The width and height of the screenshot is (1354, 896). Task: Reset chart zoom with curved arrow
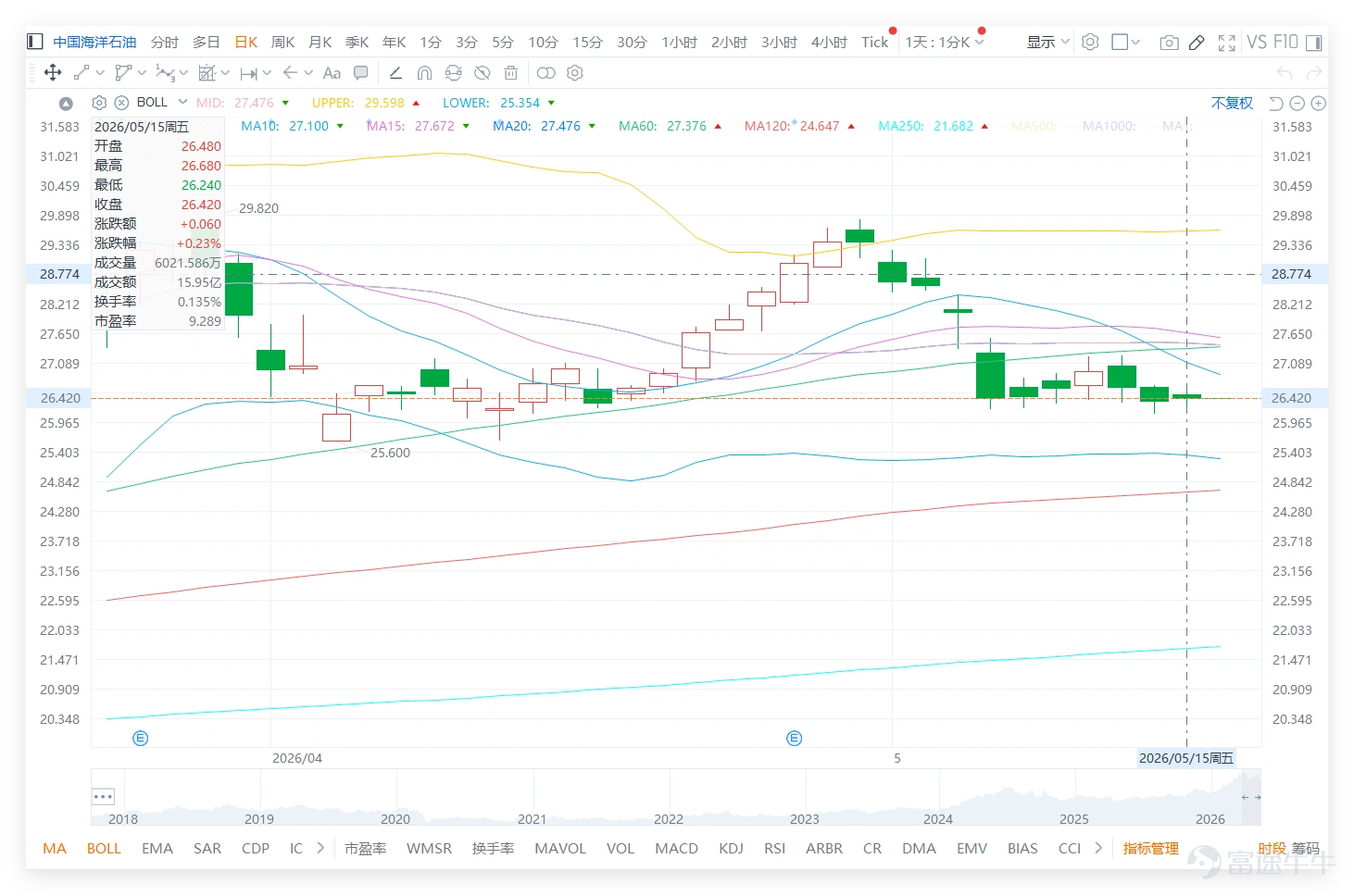(1276, 103)
